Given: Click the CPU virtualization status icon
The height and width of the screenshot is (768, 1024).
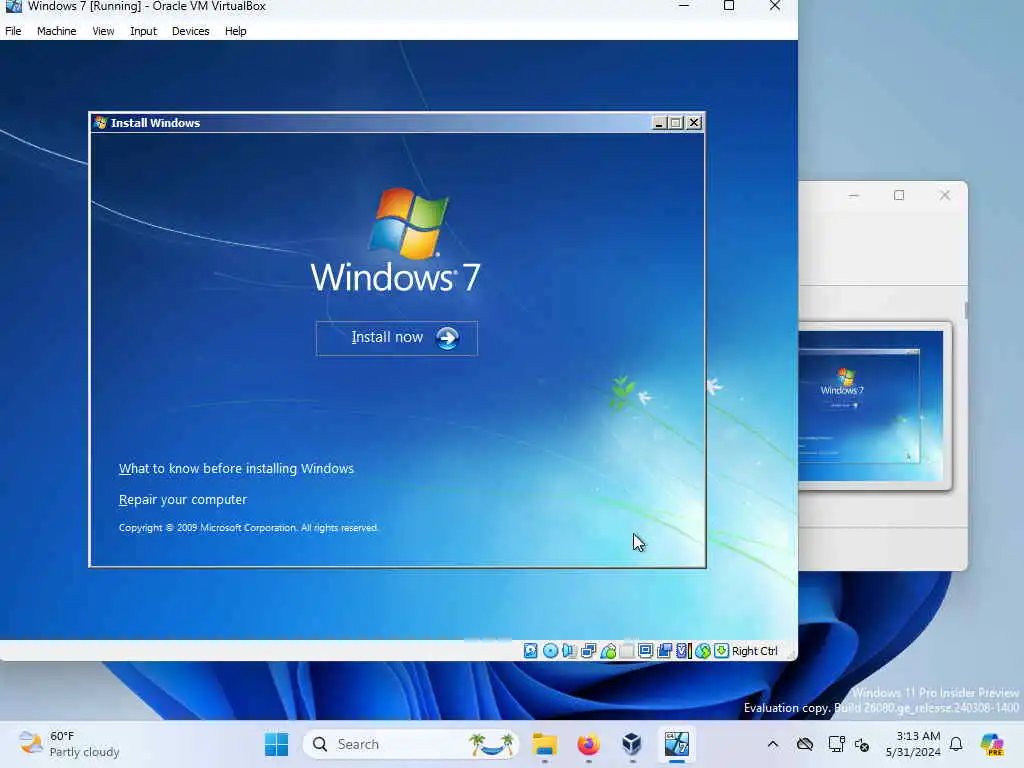Looking at the screenshot, I should [x=683, y=650].
